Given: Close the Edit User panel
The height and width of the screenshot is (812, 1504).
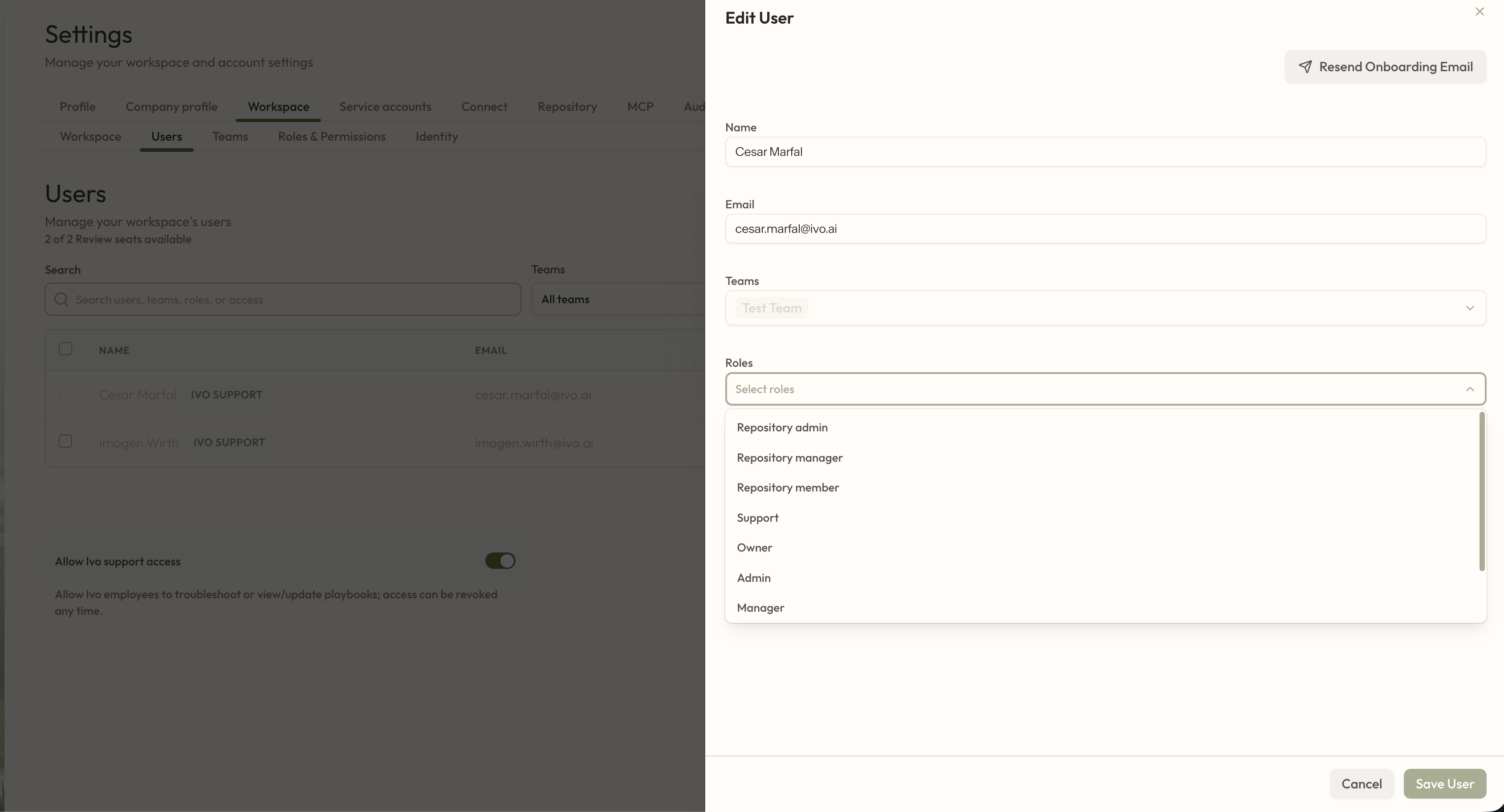Looking at the screenshot, I should point(1479,12).
